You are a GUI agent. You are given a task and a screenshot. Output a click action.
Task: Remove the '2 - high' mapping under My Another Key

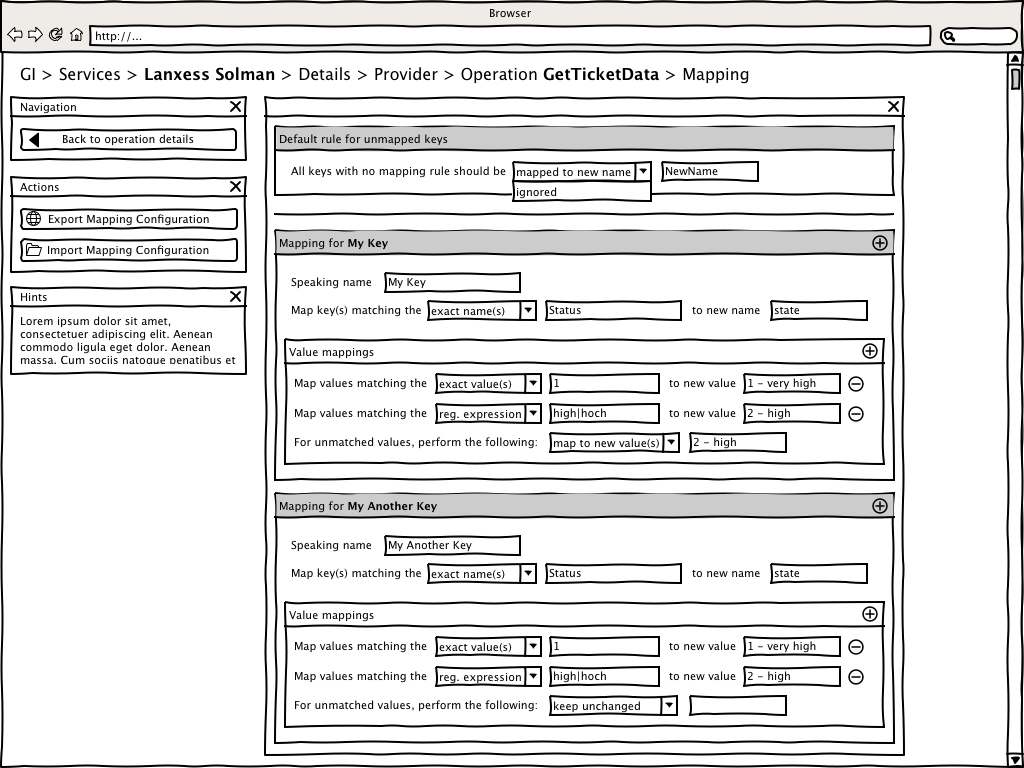(x=856, y=677)
